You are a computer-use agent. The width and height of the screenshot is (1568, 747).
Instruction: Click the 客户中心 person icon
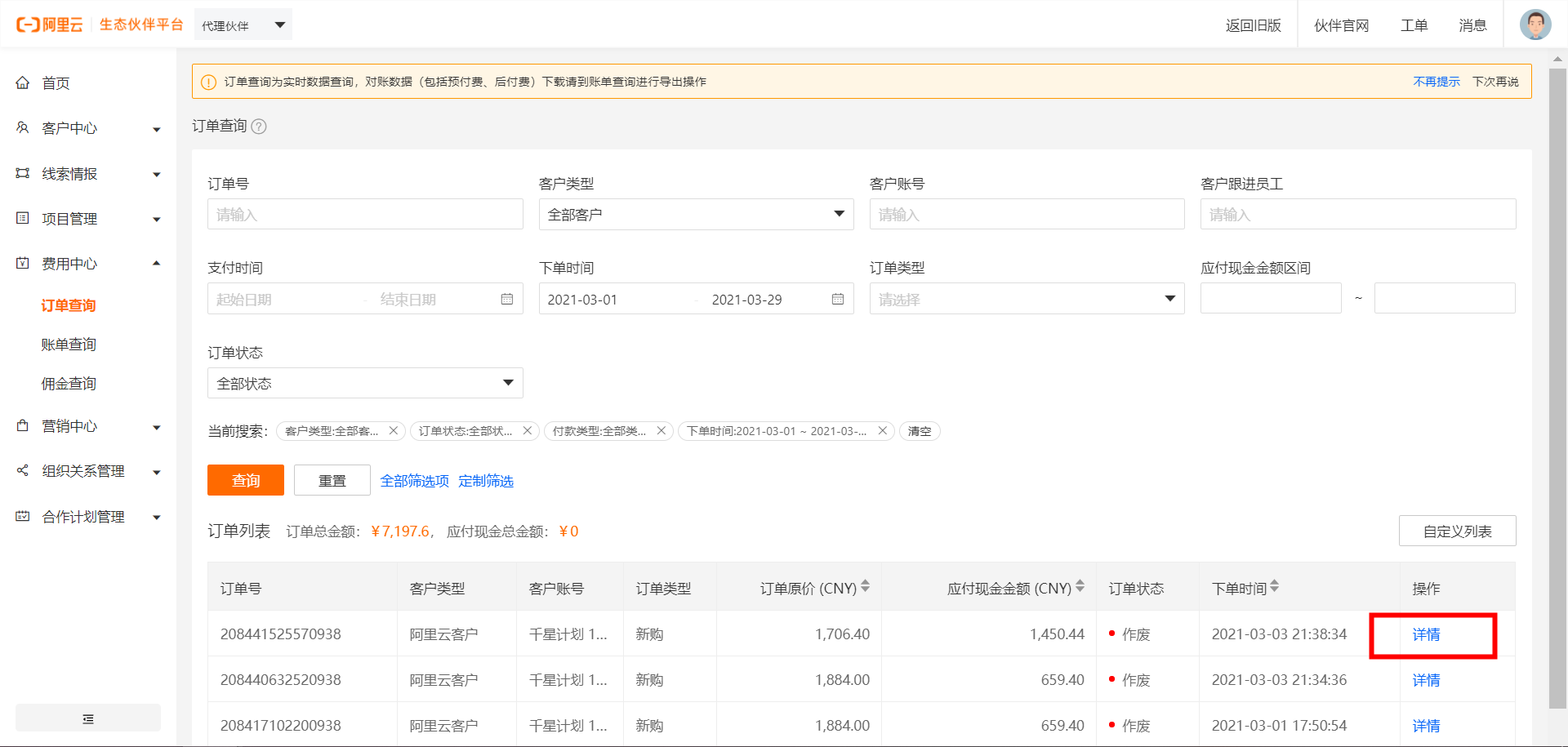click(x=23, y=127)
